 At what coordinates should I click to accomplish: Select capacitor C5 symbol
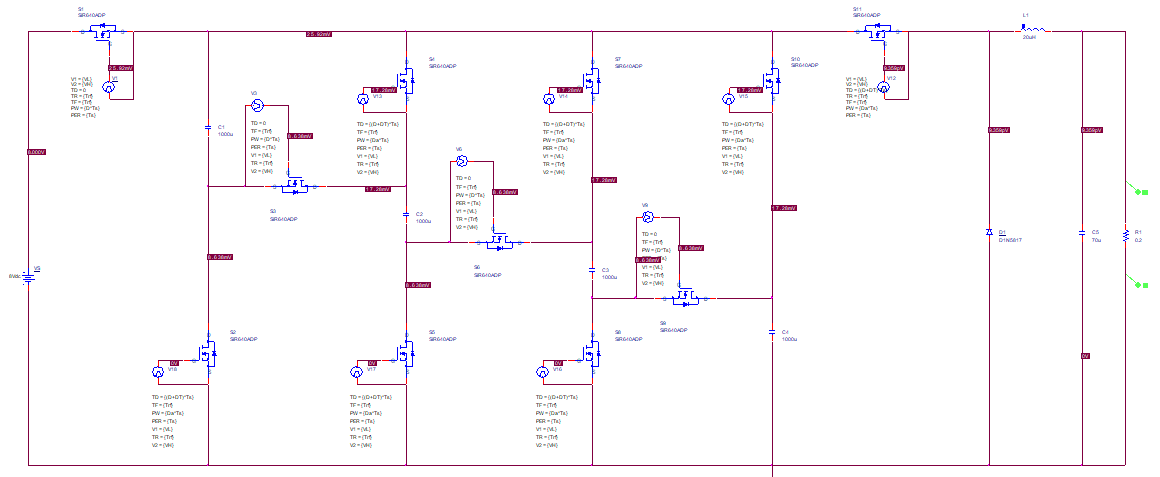(1082, 234)
